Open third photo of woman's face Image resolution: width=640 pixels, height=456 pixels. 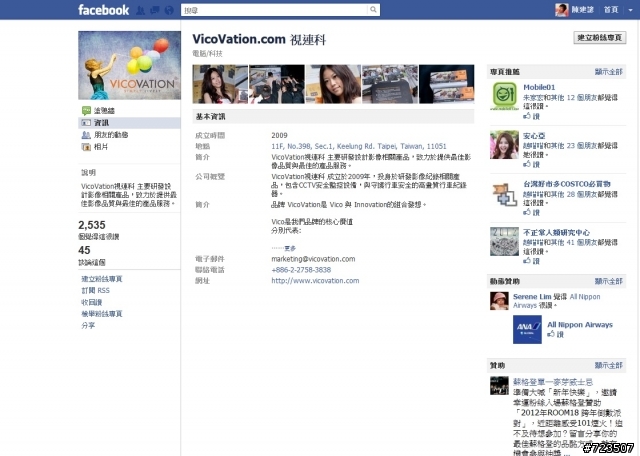click(333, 84)
